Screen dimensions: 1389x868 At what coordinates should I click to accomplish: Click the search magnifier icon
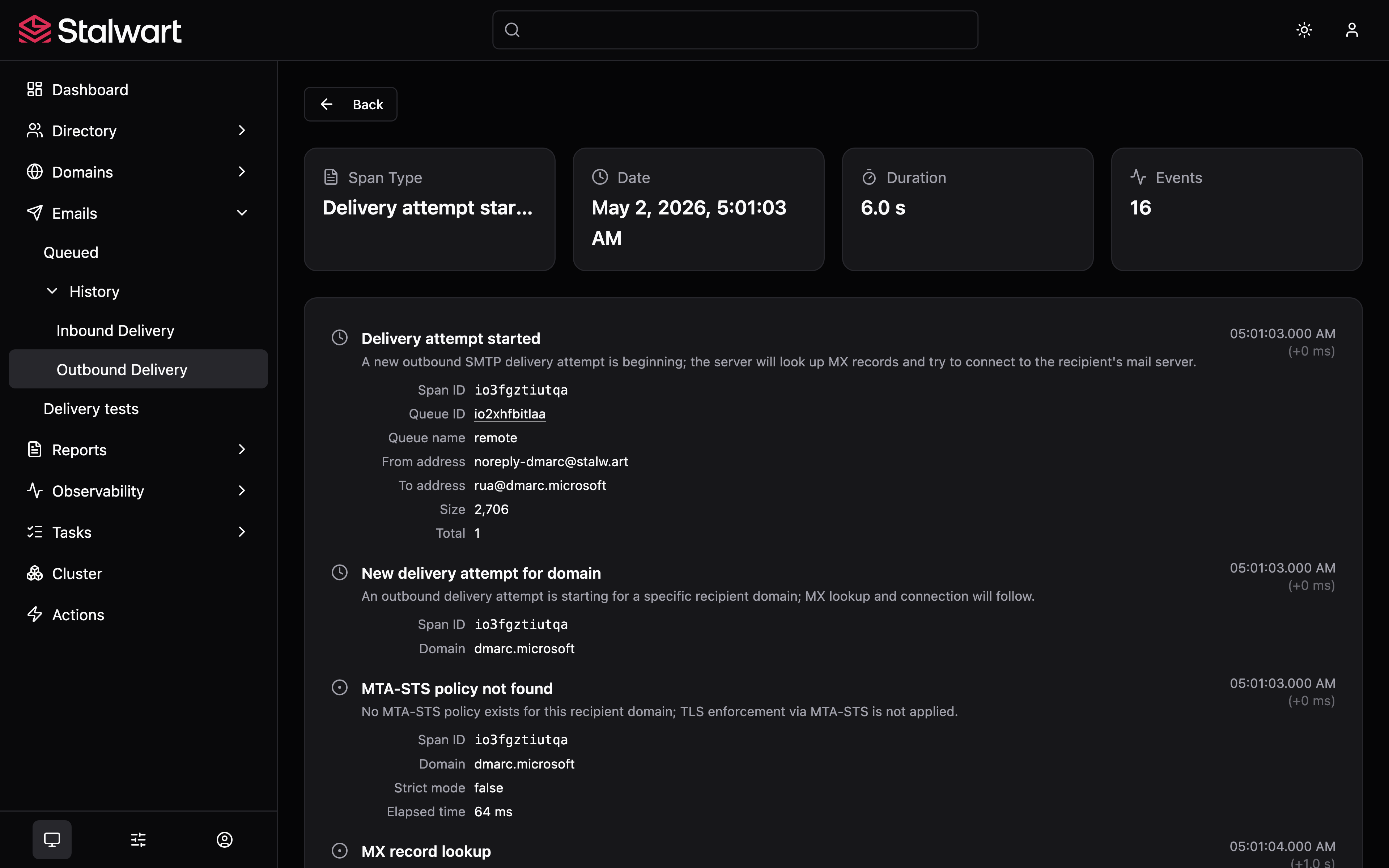coord(512,30)
